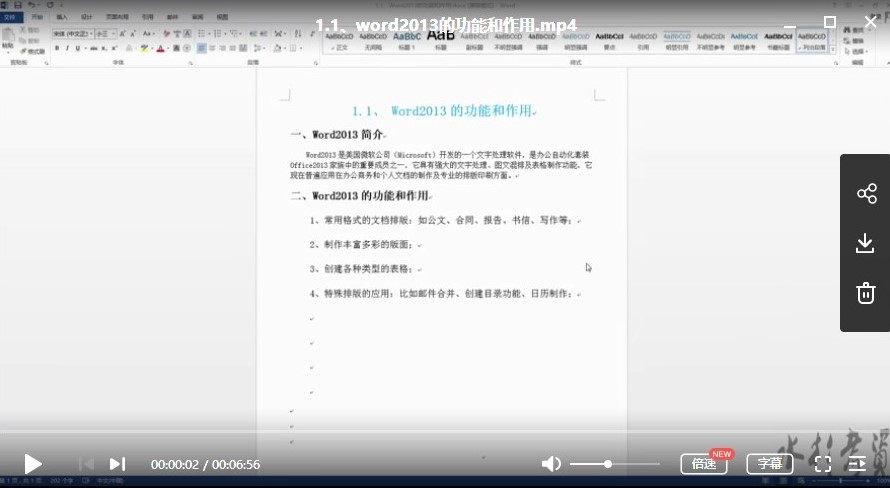Apply the yellow text highlight color

(x=144, y=48)
